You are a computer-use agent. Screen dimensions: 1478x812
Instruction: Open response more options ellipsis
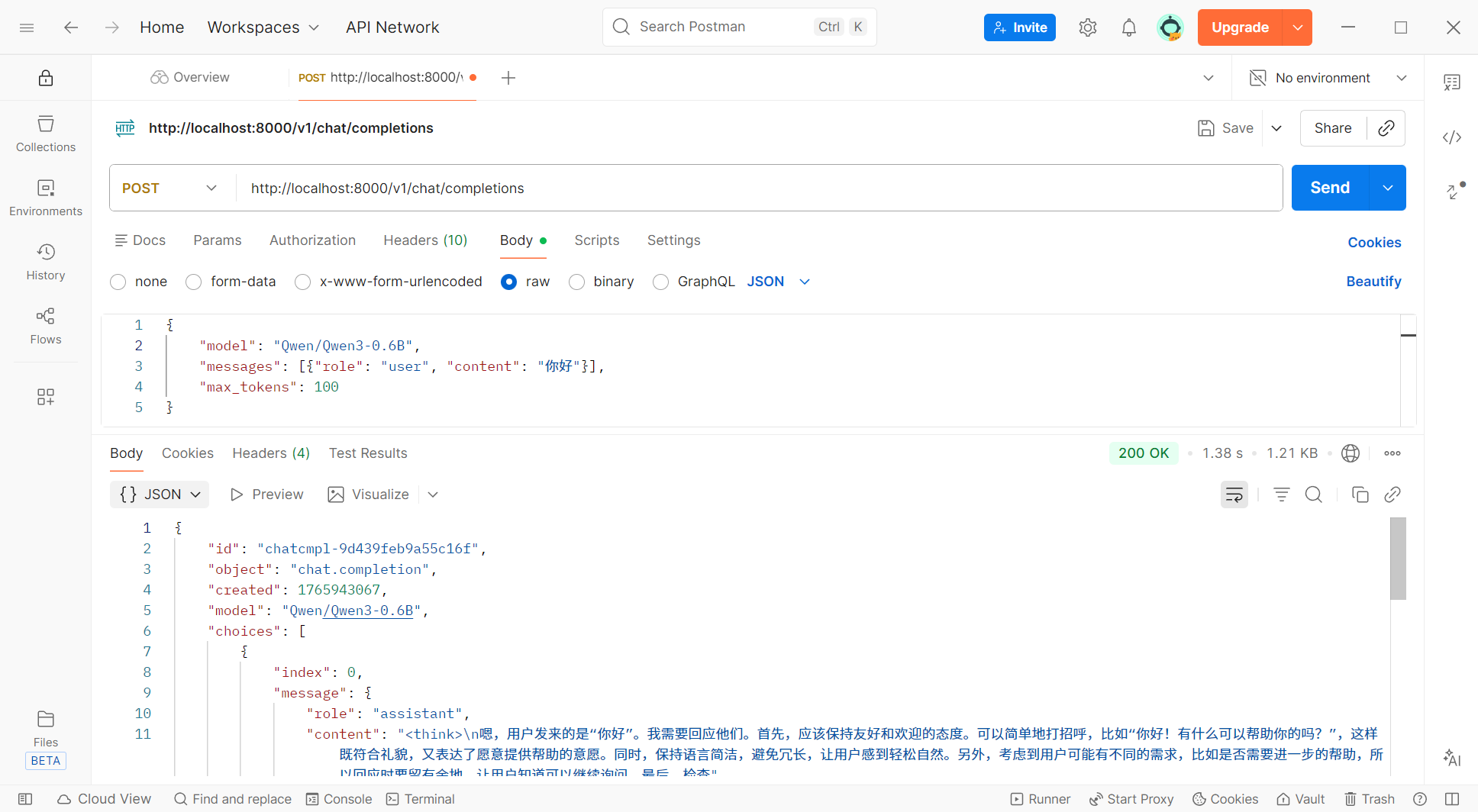point(1392,453)
